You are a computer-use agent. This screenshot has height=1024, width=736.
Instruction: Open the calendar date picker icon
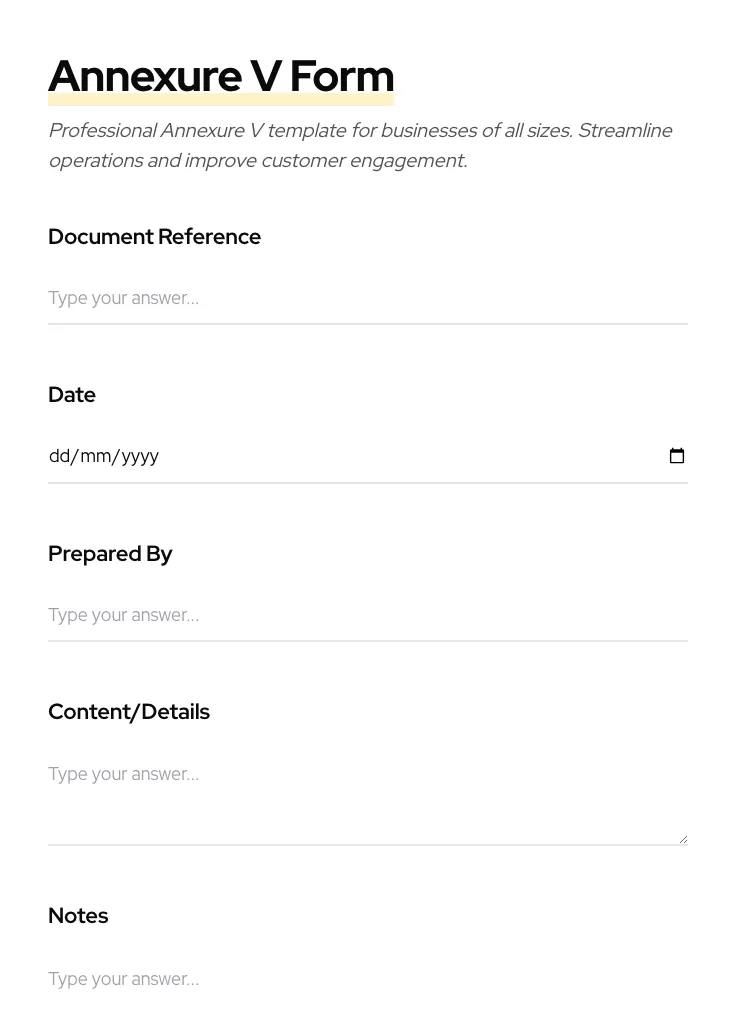[677, 455]
